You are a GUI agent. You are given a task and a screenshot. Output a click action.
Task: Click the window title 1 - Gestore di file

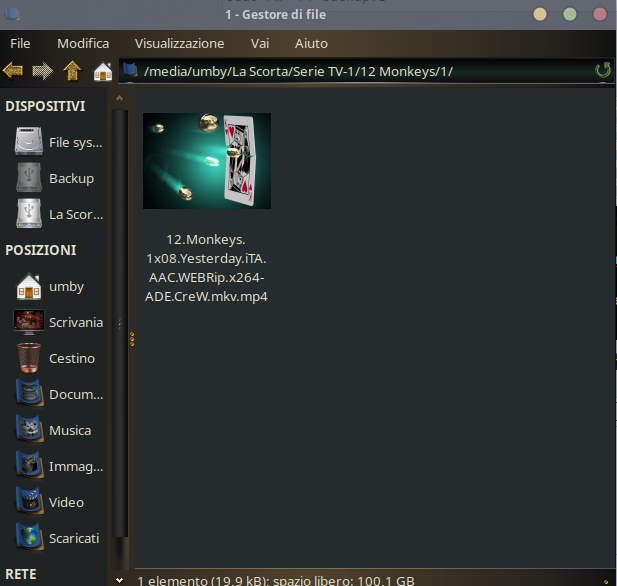point(275,15)
